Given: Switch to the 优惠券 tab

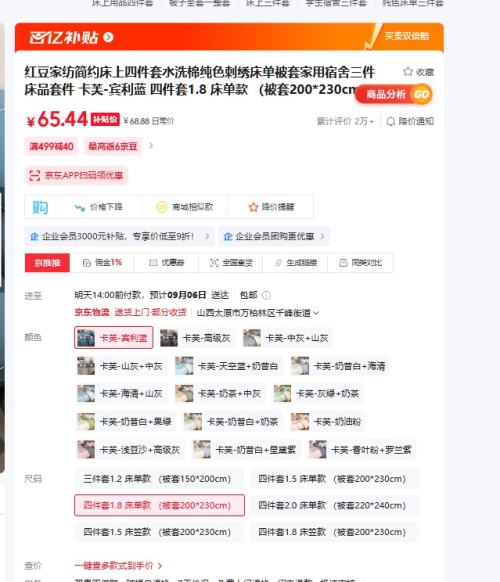Looking at the screenshot, I should [x=166, y=263].
